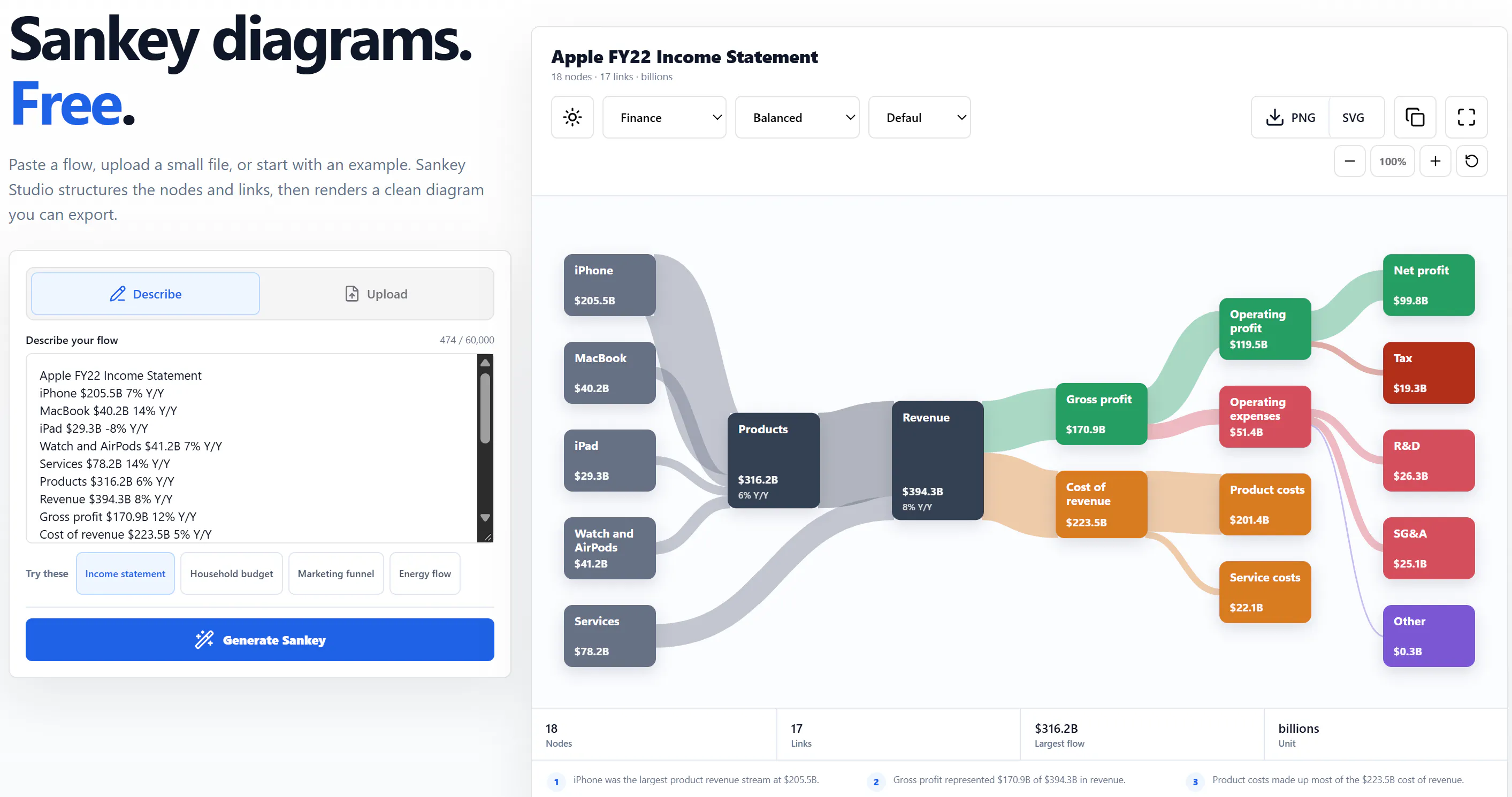Click the text area scroll-up arrow
This screenshot has height=797, width=1512.
(485, 363)
